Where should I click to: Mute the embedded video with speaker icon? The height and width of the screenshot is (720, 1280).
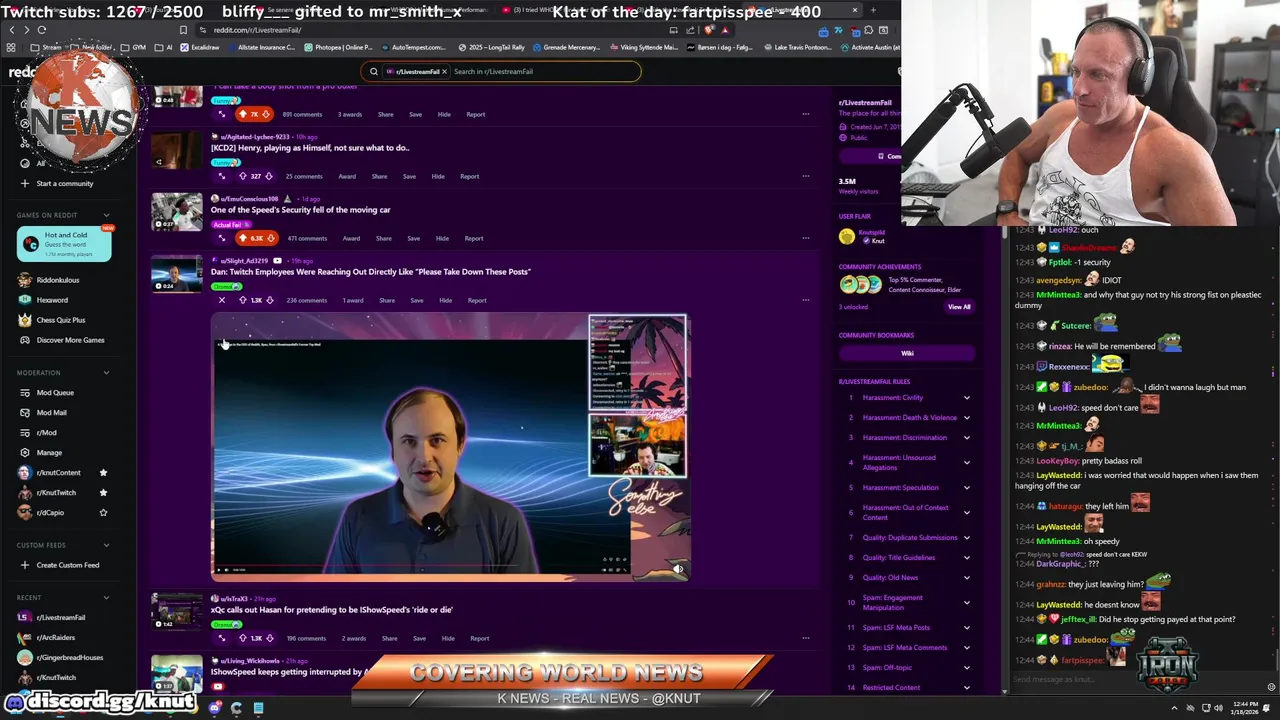tap(678, 569)
